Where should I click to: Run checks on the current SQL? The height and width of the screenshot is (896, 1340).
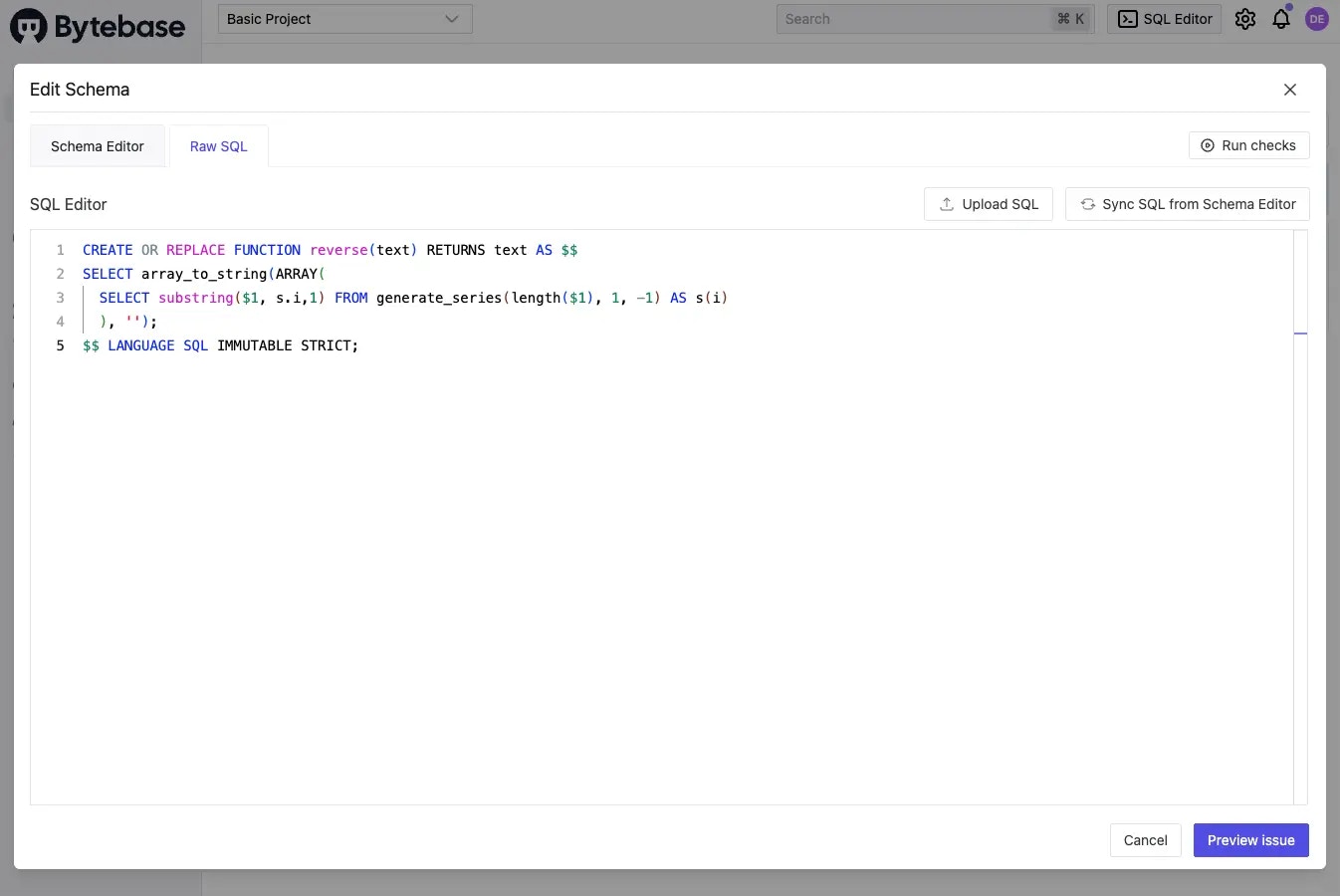(1248, 144)
